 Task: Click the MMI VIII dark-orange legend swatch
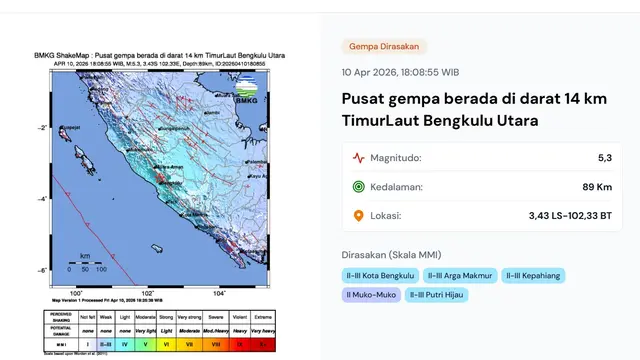216,344
